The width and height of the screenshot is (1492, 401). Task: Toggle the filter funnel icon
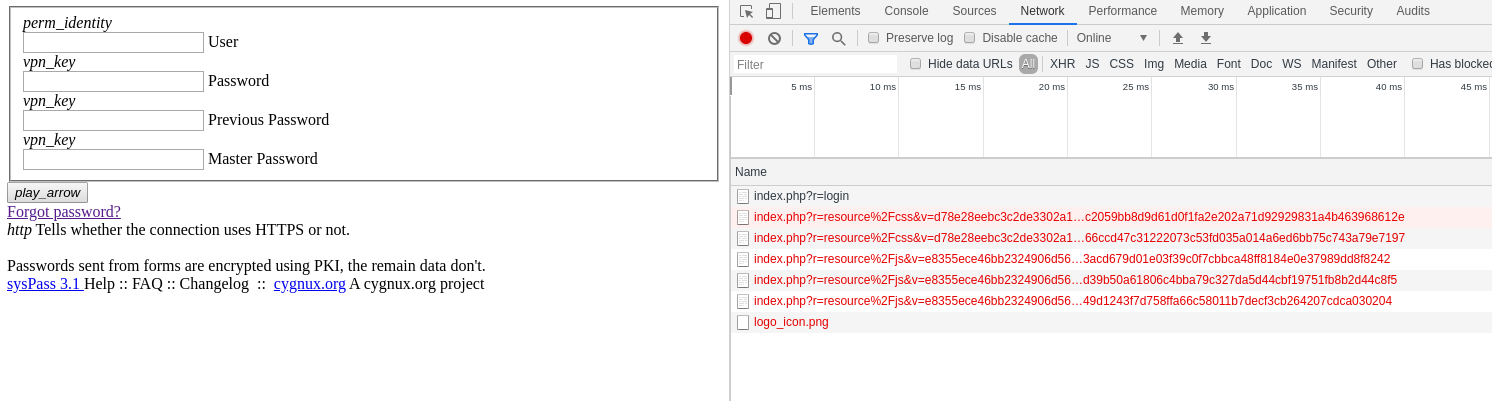pos(811,38)
